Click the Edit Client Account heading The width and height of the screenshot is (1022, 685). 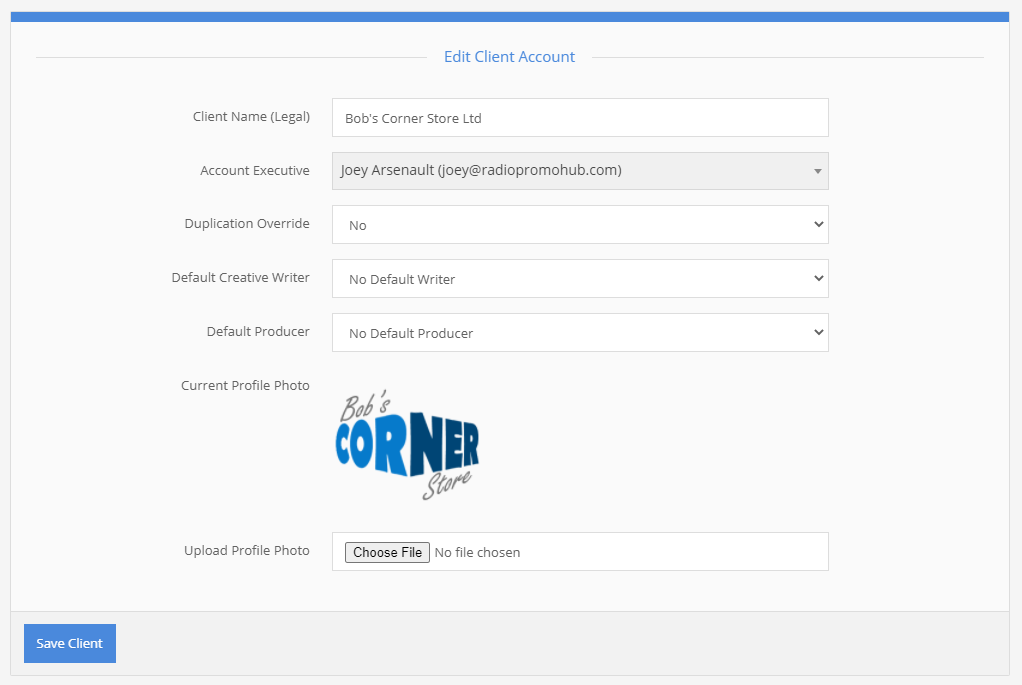click(509, 57)
